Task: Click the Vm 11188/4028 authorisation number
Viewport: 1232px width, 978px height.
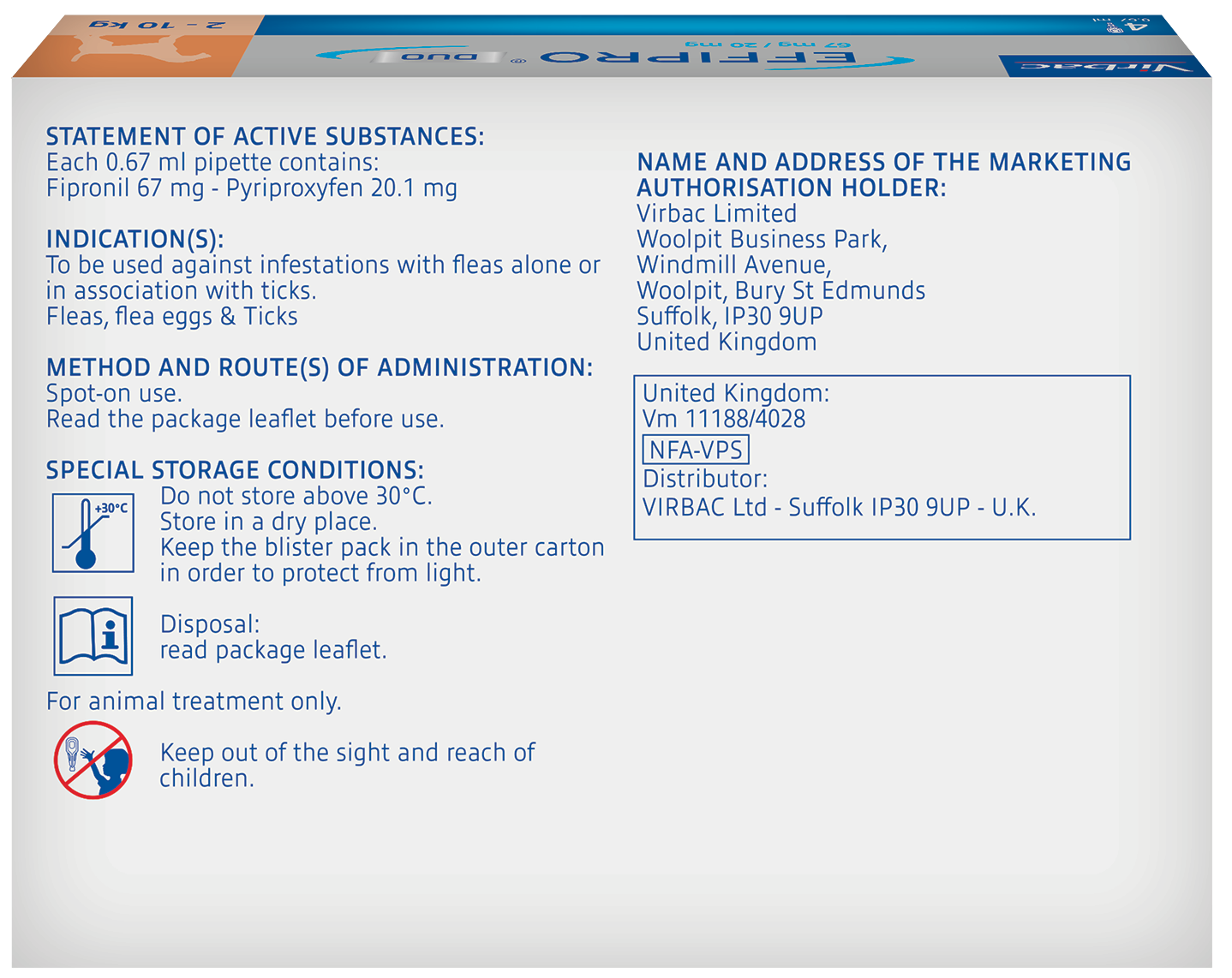Action: [724, 419]
